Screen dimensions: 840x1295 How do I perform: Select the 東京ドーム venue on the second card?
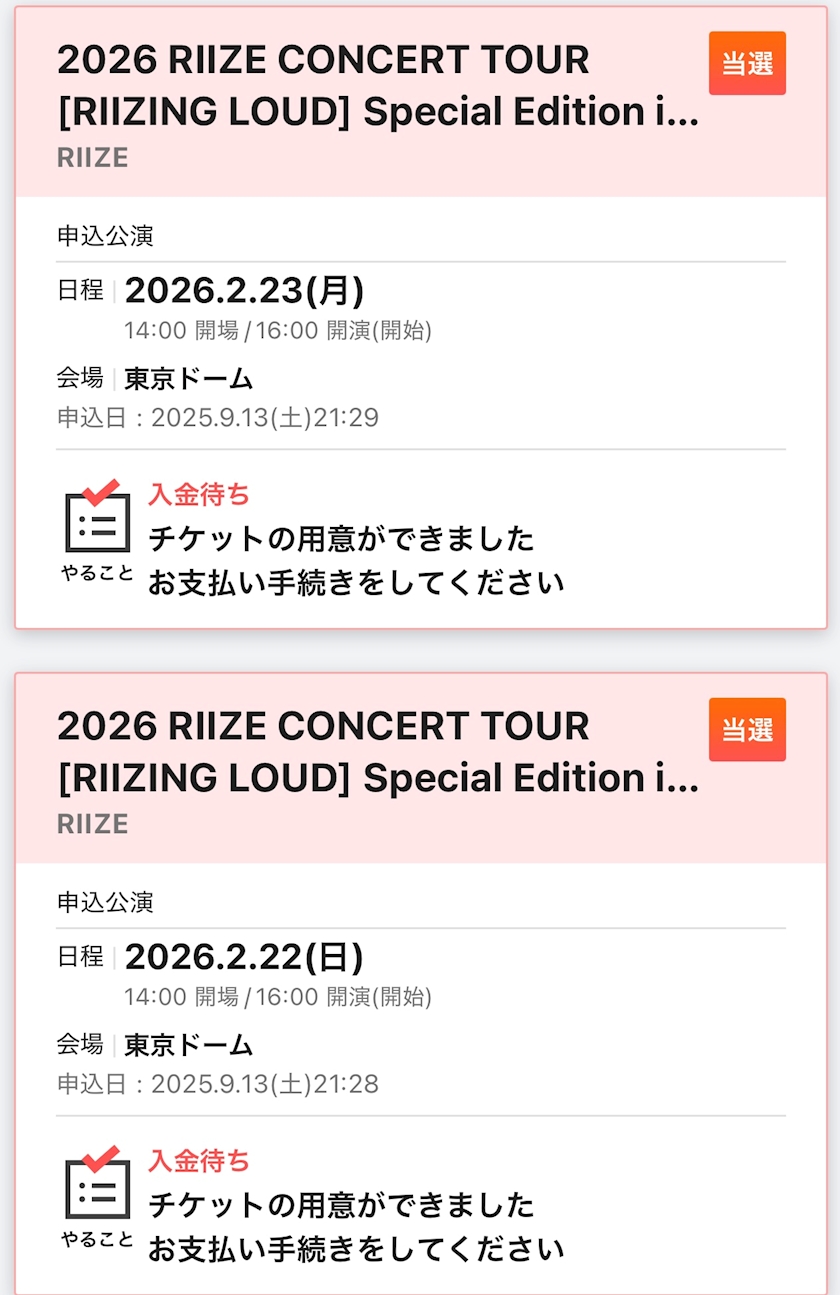(188, 1045)
